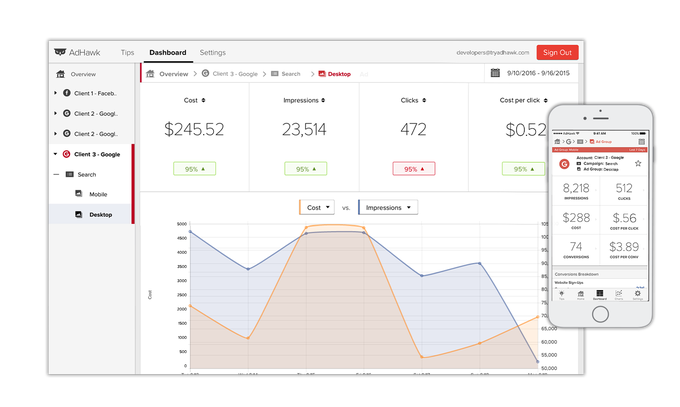Click the red Desktop icon in the breadcrumb

tap(322, 74)
